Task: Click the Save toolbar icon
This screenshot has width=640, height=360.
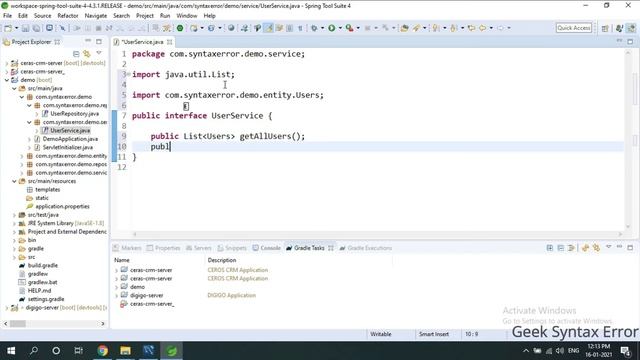Action: coord(25,28)
